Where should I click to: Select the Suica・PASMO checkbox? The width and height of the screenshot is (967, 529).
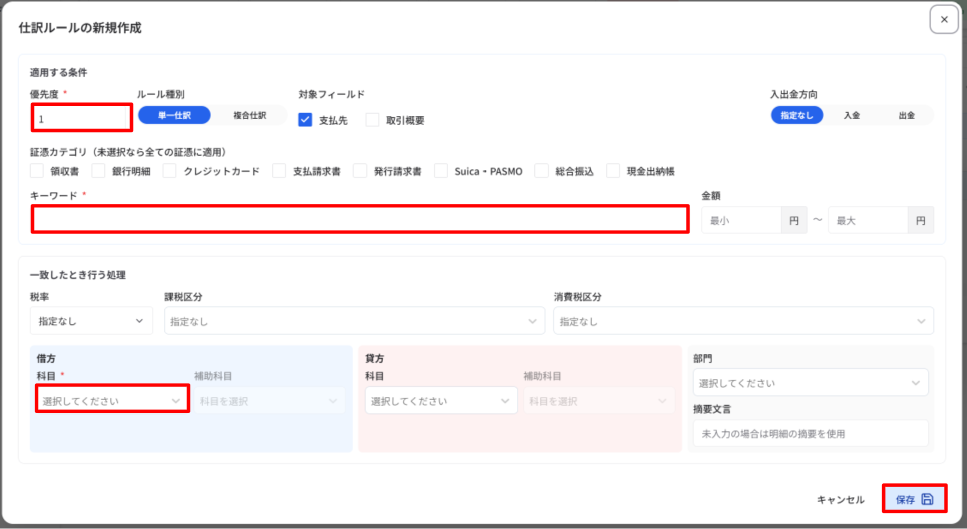(441, 171)
